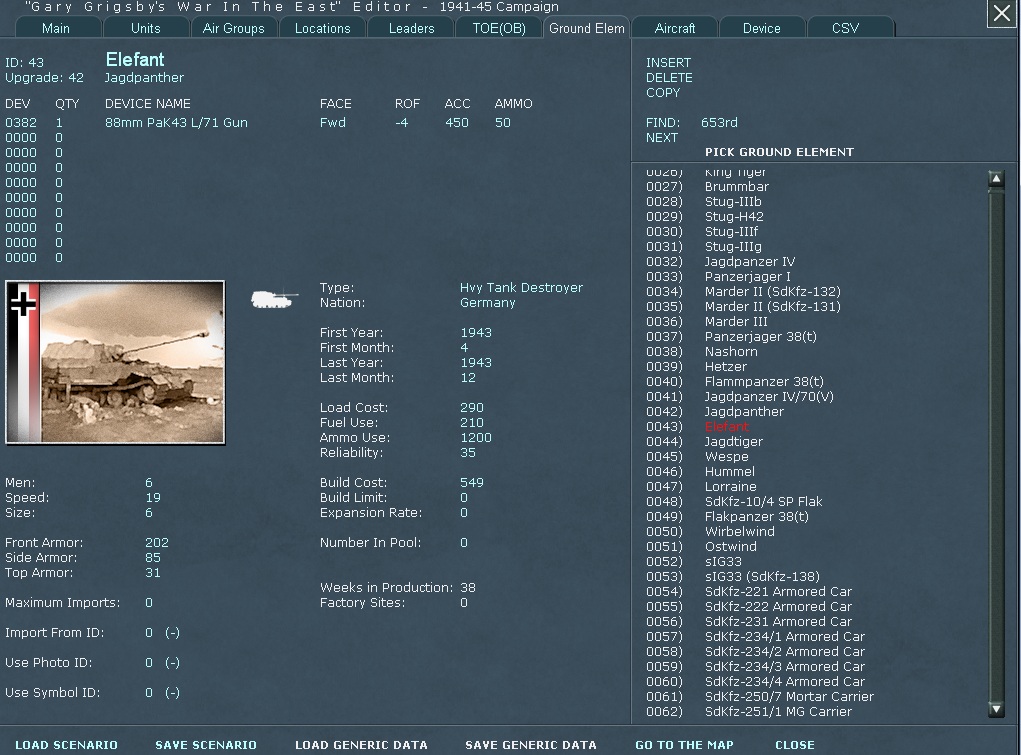Image resolution: width=1021 pixels, height=755 pixels.
Task: Click COPY to duplicate the element
Action: (x=663, y=93)
